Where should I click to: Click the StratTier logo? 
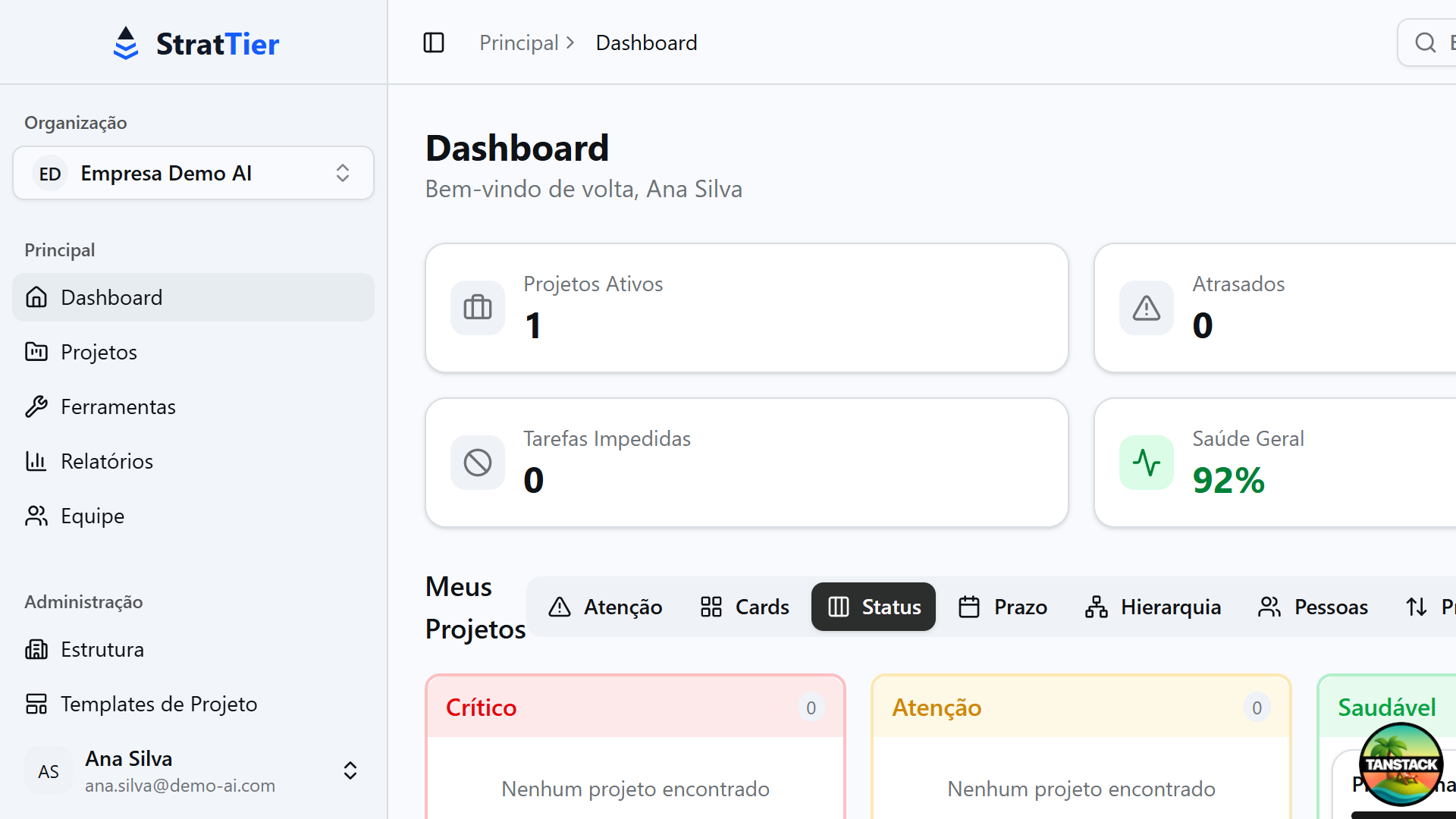[x=196, y=43]
